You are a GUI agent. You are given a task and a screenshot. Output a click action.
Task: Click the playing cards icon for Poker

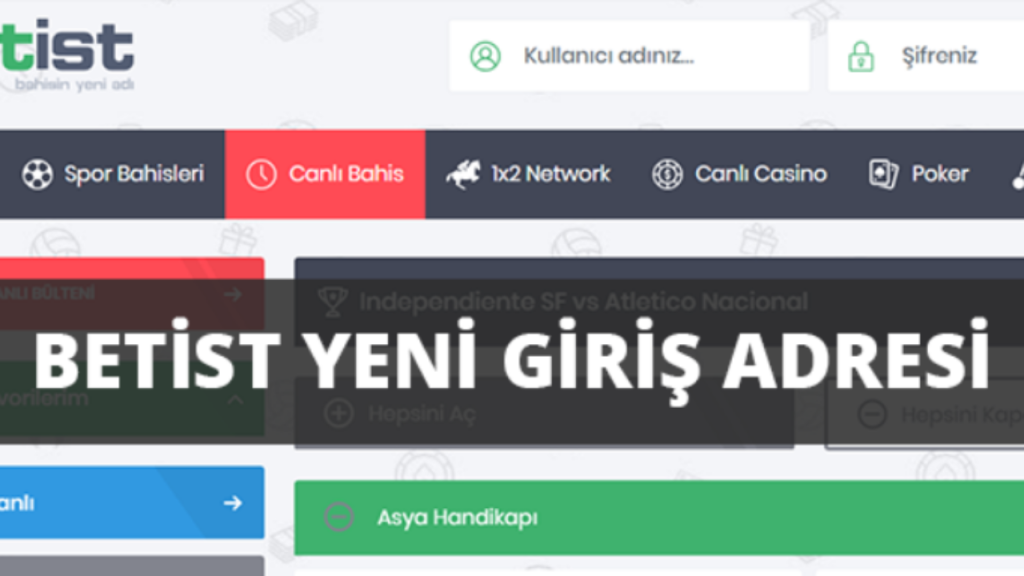point(883,174)
